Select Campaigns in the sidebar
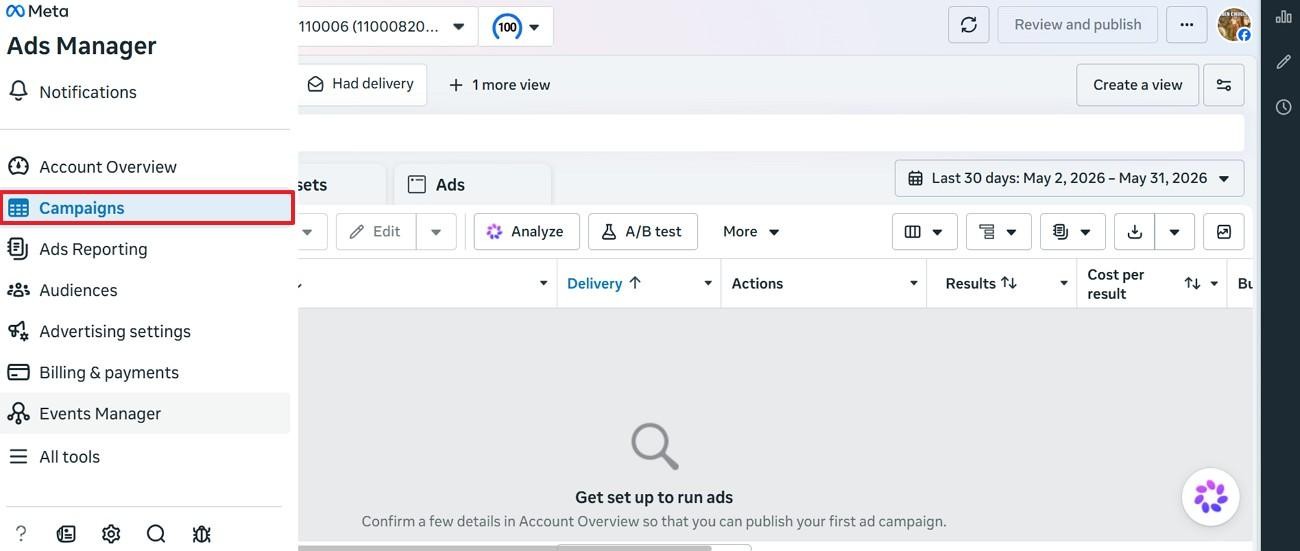Image resolution: width=1300 pixels, height=551 pixels. pyautogui.click(x=147, y=208)
